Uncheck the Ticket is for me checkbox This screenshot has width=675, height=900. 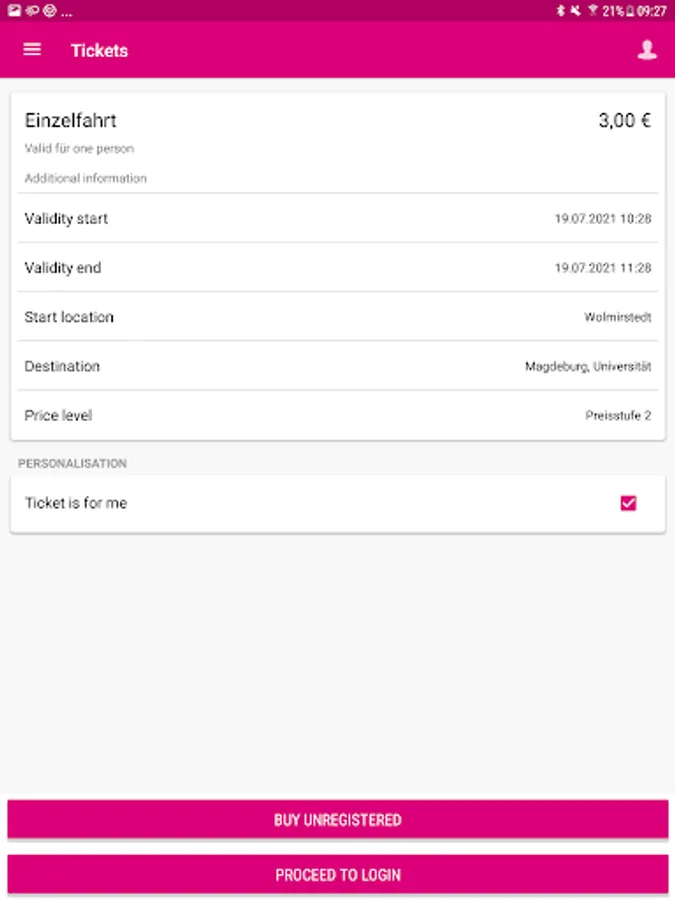(629, 503)
